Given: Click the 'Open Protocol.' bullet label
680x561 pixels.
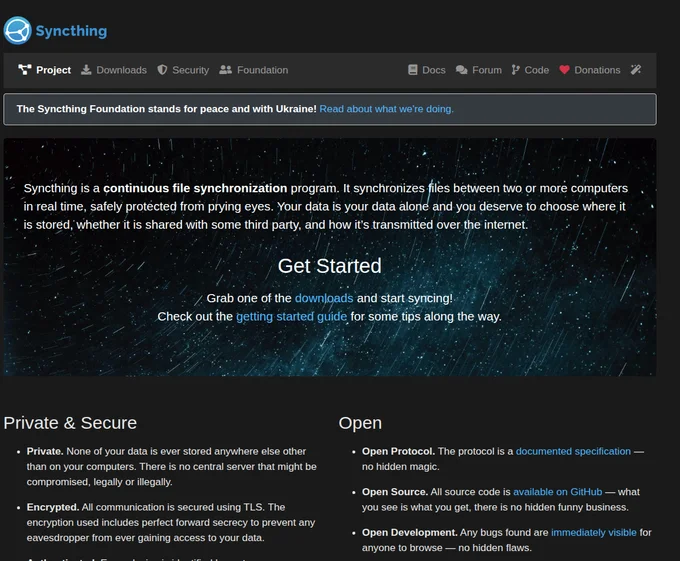Looking at the screenshot, I should pyautogui.click(x=398, y=451).
